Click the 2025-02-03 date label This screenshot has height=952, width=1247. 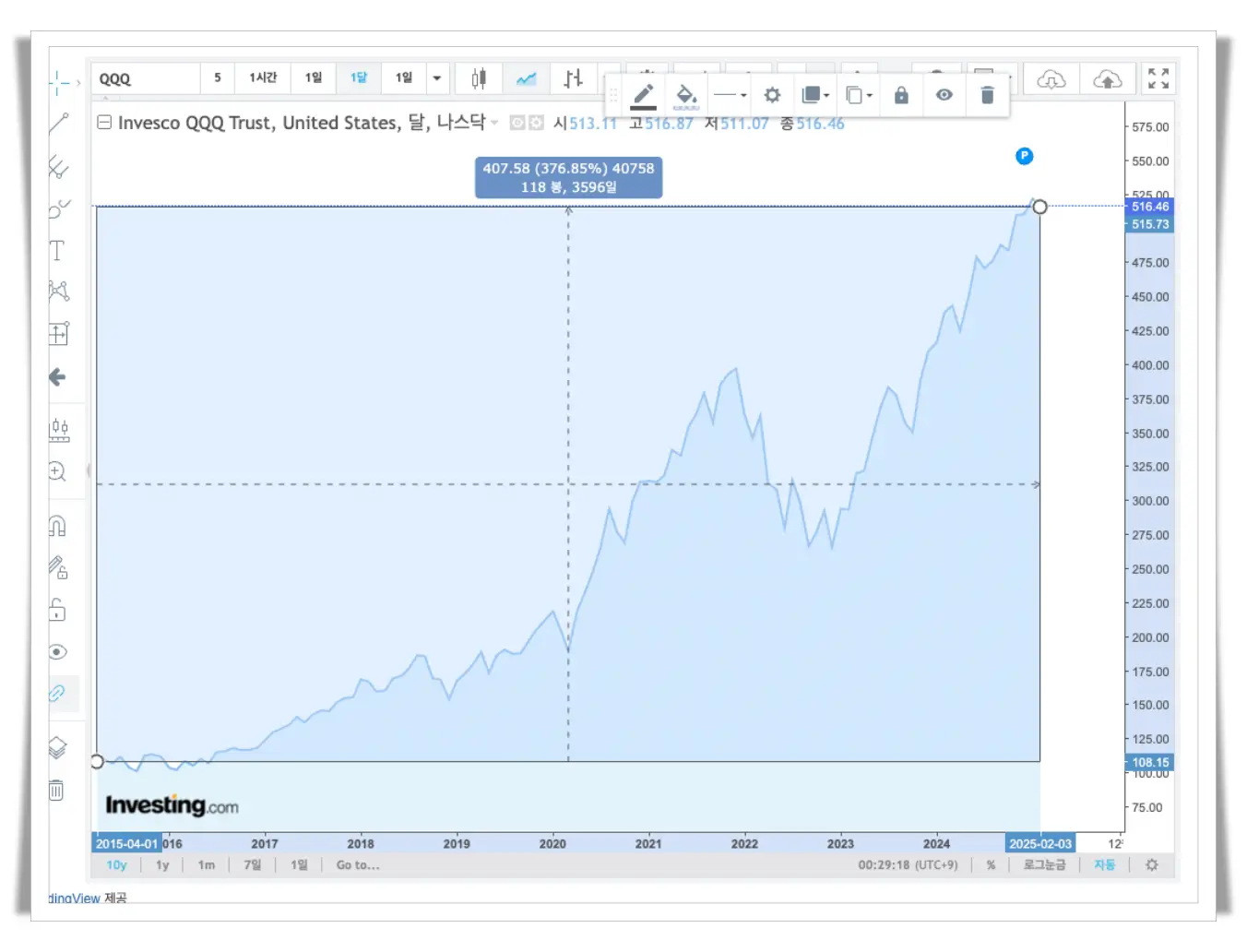pos(1040,844)
